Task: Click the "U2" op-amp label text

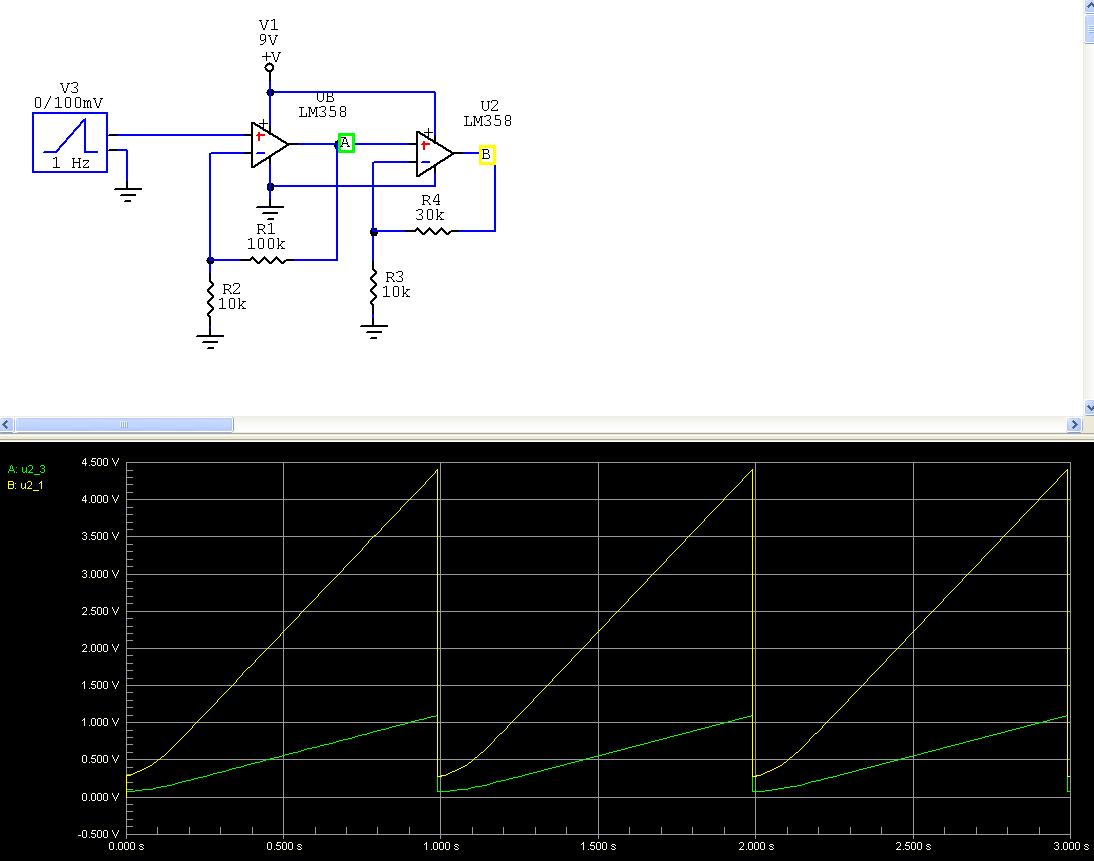Action: point(490,105)
